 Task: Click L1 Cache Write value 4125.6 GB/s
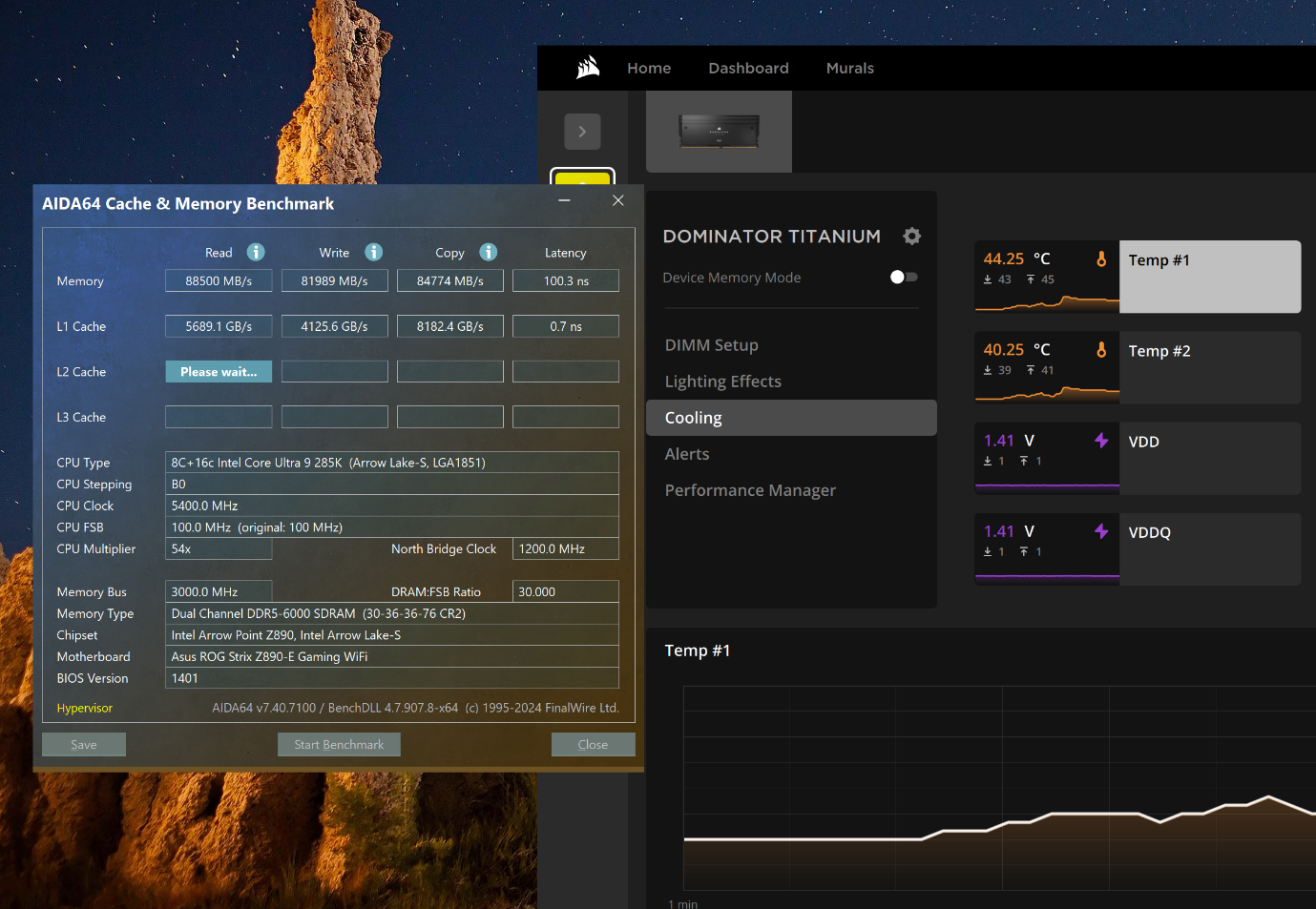coord(334,326)
